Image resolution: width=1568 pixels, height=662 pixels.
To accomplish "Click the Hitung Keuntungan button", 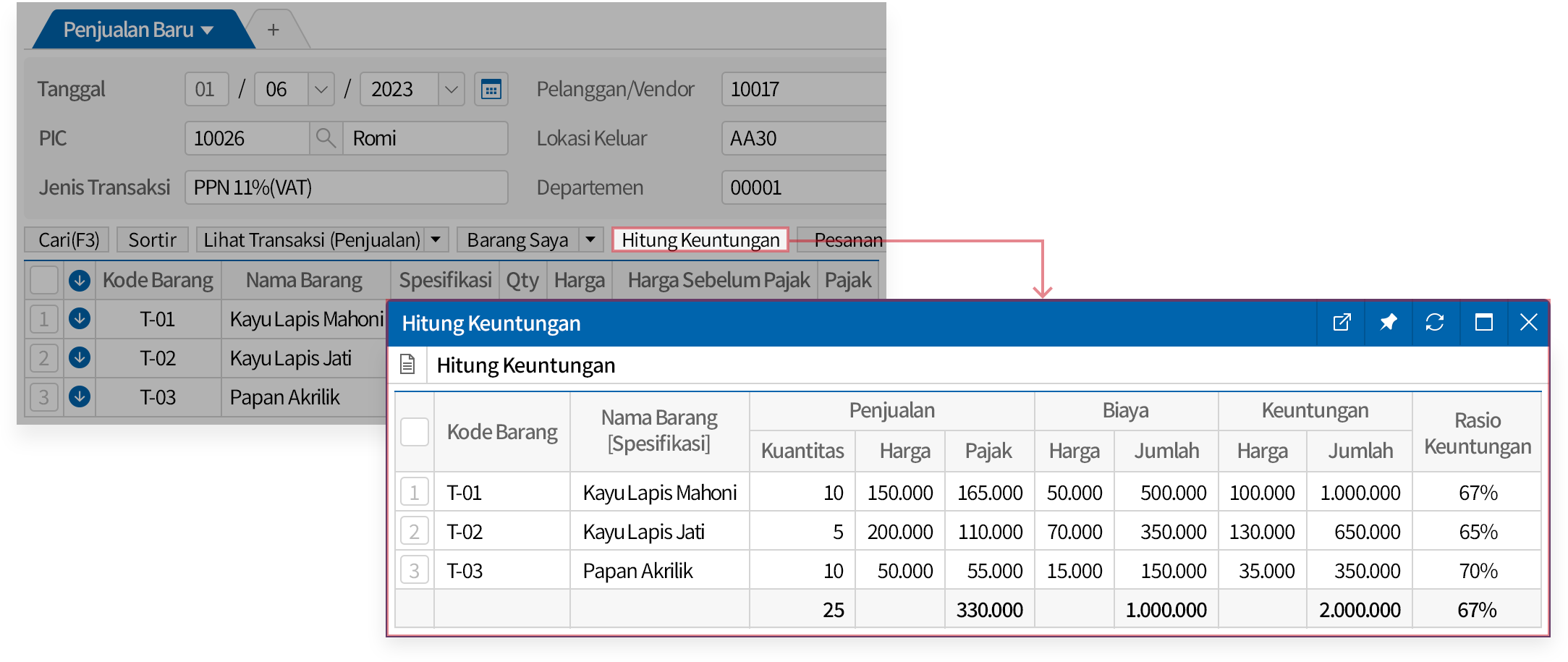I will pos(700,239).
